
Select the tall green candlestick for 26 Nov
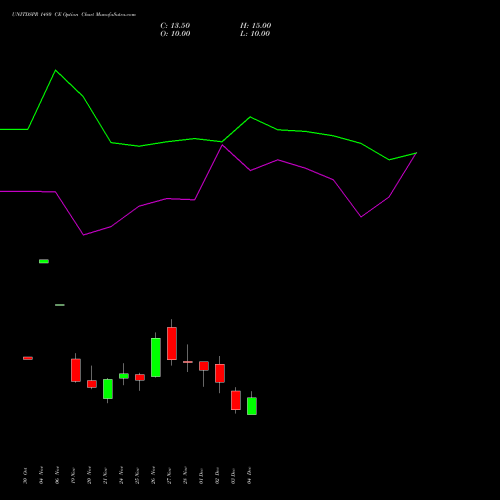pos(156,357)
